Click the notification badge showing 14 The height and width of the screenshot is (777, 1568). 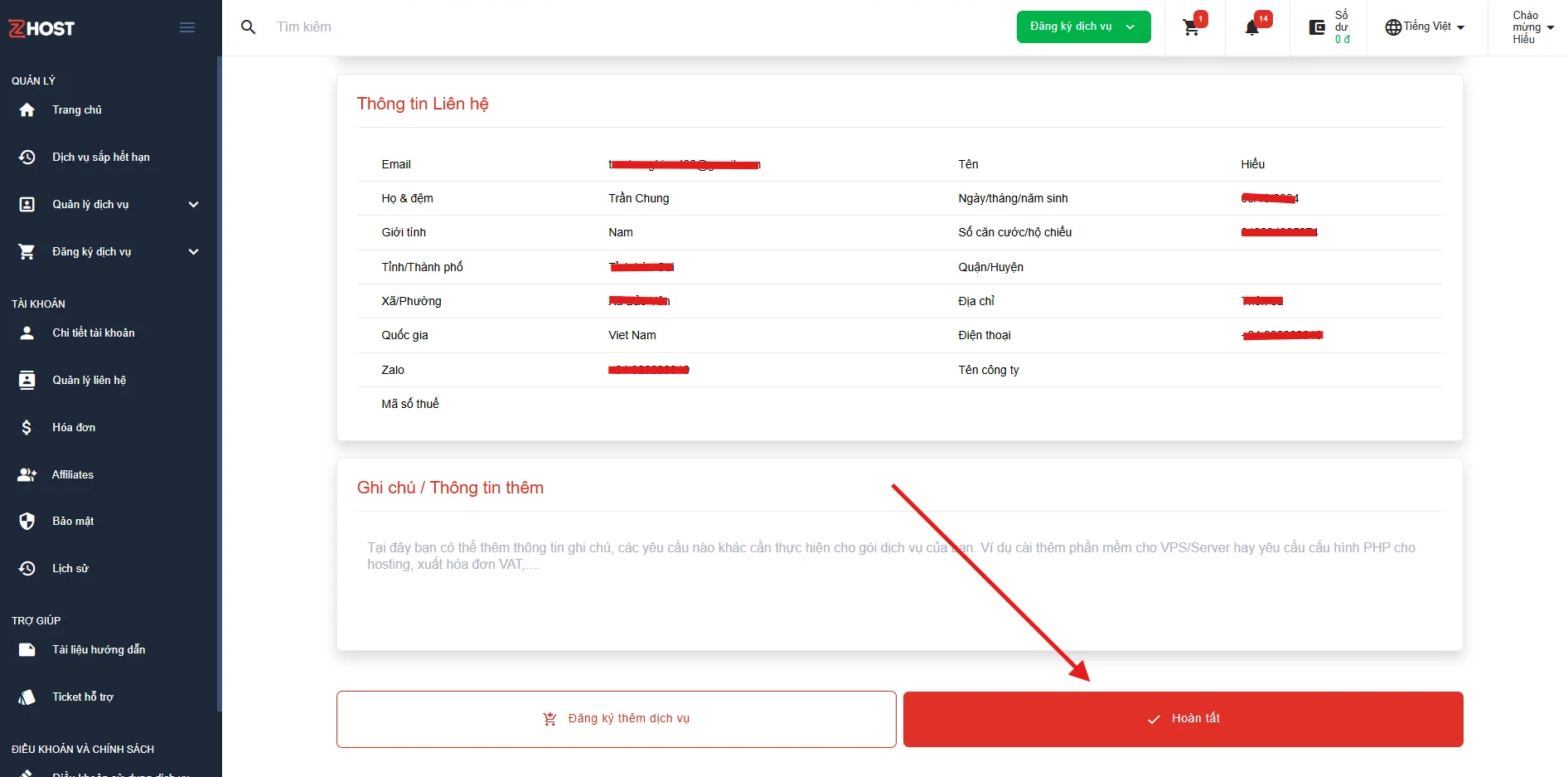(1263, 18)
